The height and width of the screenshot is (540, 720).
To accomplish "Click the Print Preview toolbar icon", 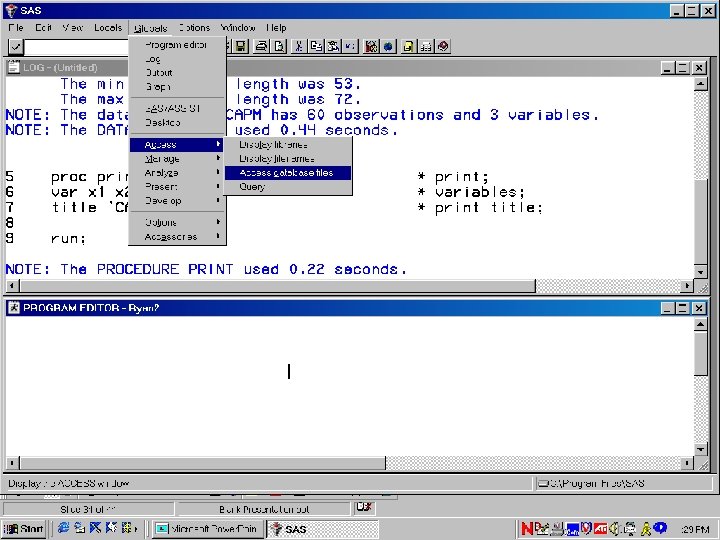I will [279, 46].
